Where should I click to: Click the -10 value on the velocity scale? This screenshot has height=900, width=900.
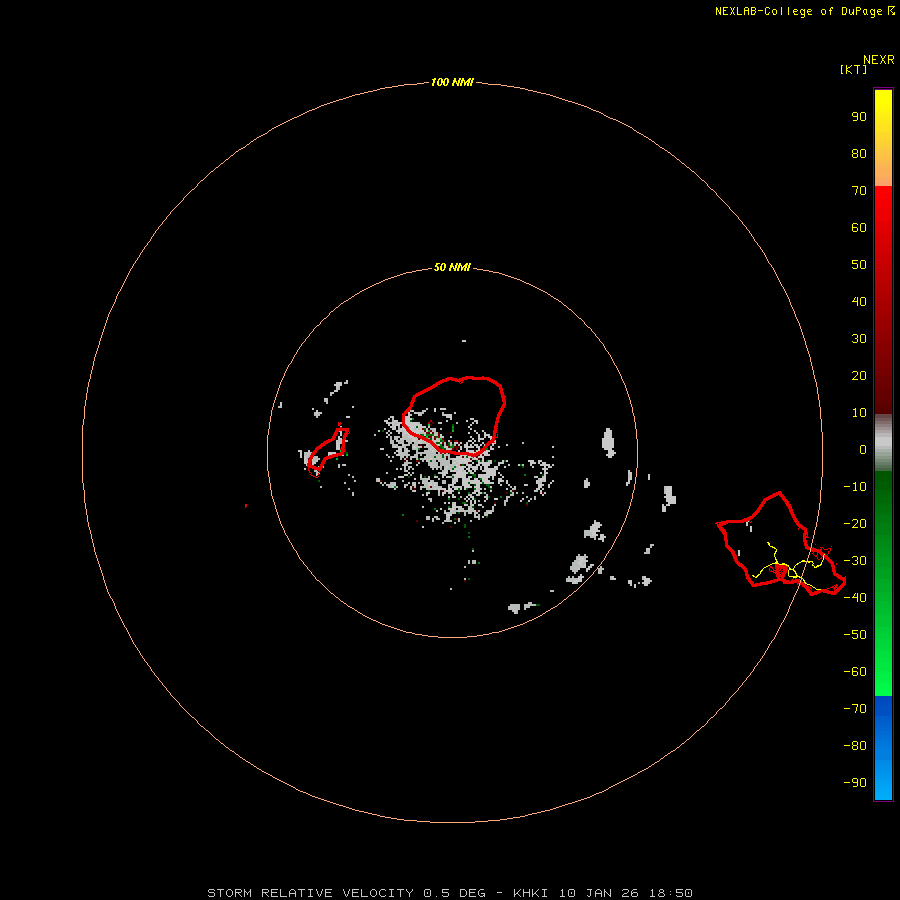coord(855,487)
